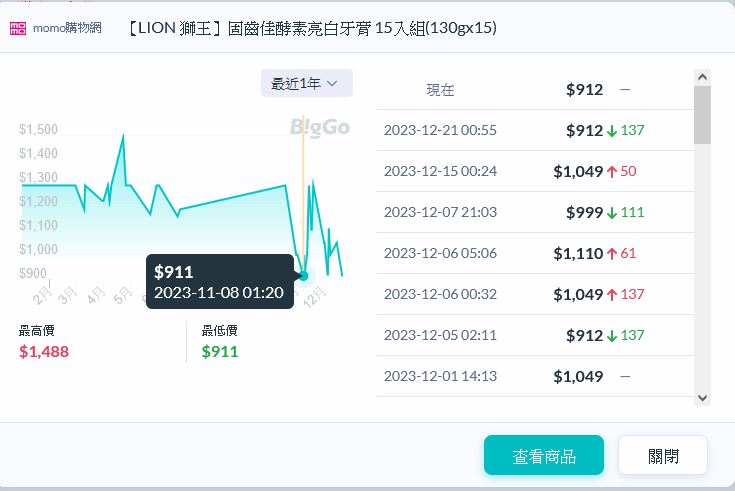The image size is (735, 491).
Task: Click the 最高價 $1,488 value
Action: click(x=44, y=351)
